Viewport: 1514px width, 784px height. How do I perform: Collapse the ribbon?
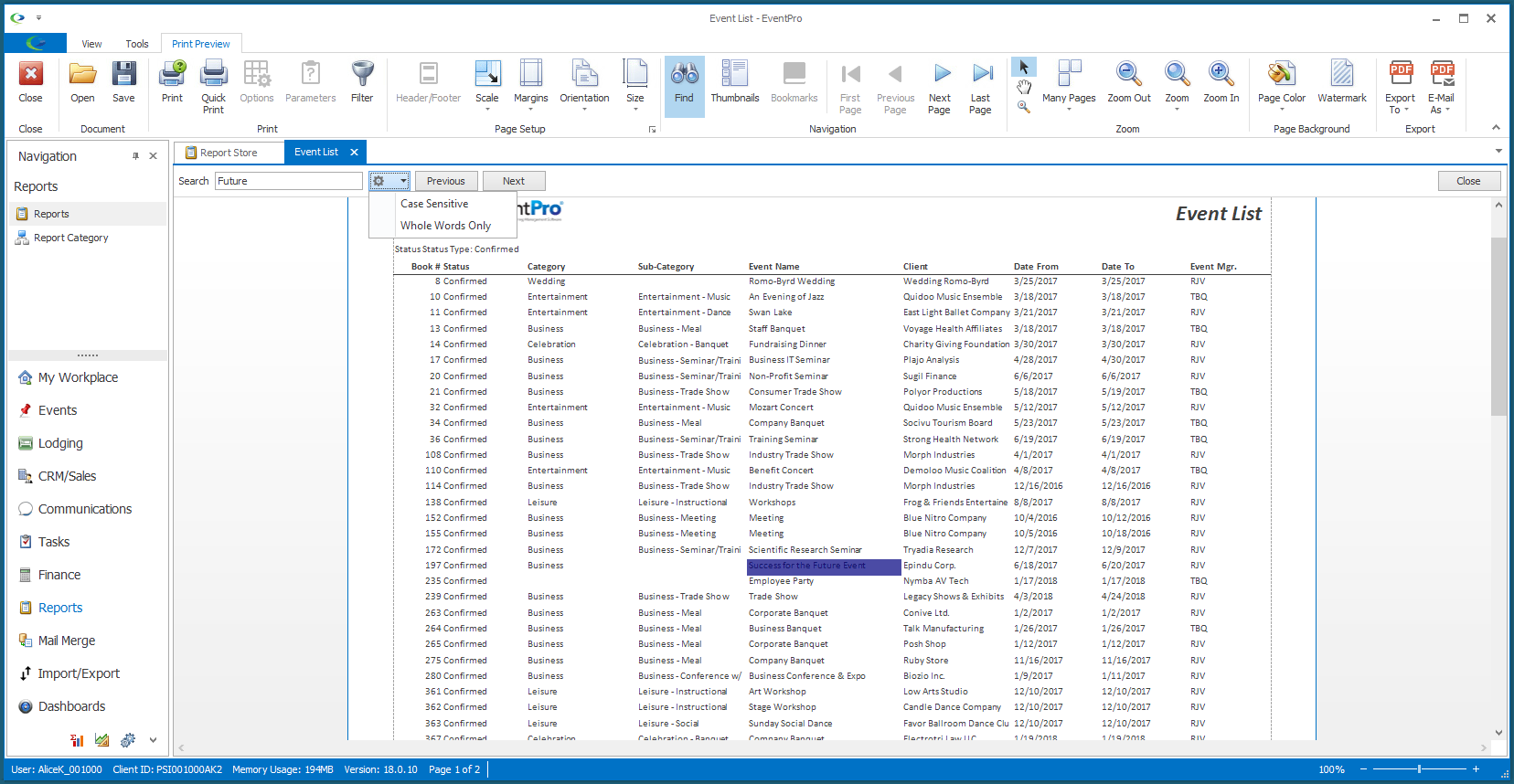pyautogui.click(x=1496, y=128)
